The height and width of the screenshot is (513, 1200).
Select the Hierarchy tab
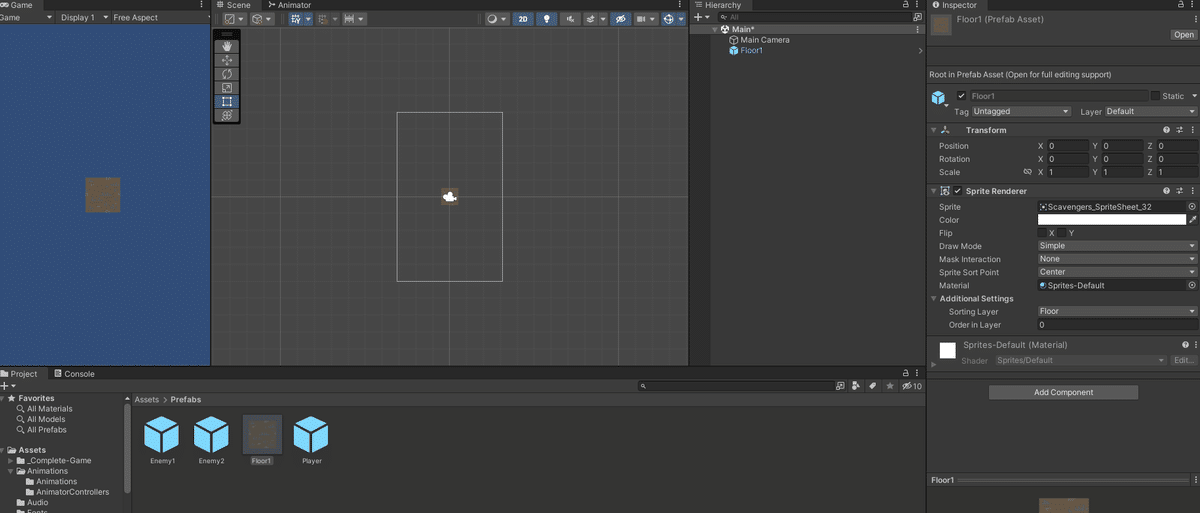[x=718, y=5]
